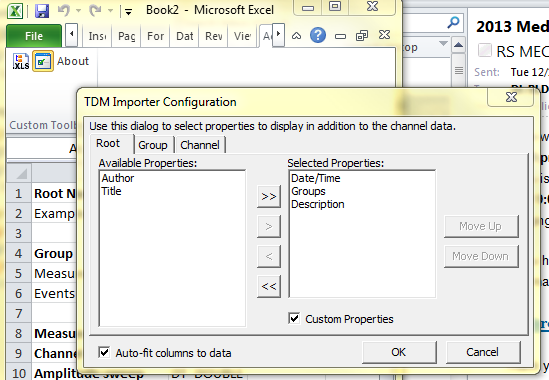The image size is (549, 380).
Task: Click the Excel application icon in title bar
Action: (15, 11)
